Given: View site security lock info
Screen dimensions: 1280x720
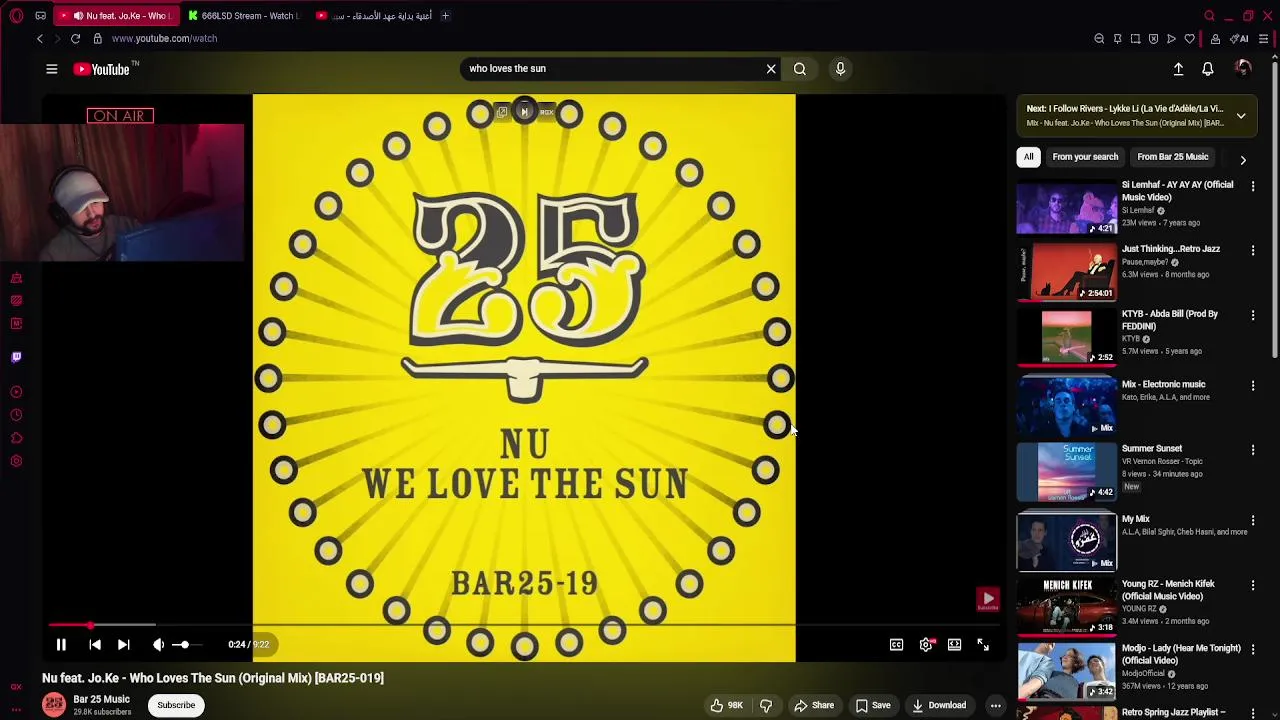Looking at the screenshot, I should pyautogui.click(x=97, y=38).
